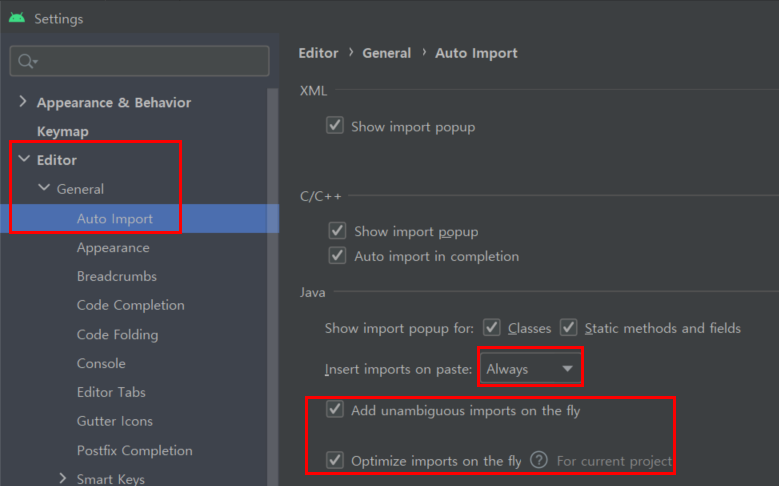Click the search magnifier icon

pyautogui.click(x=27, y=61)
